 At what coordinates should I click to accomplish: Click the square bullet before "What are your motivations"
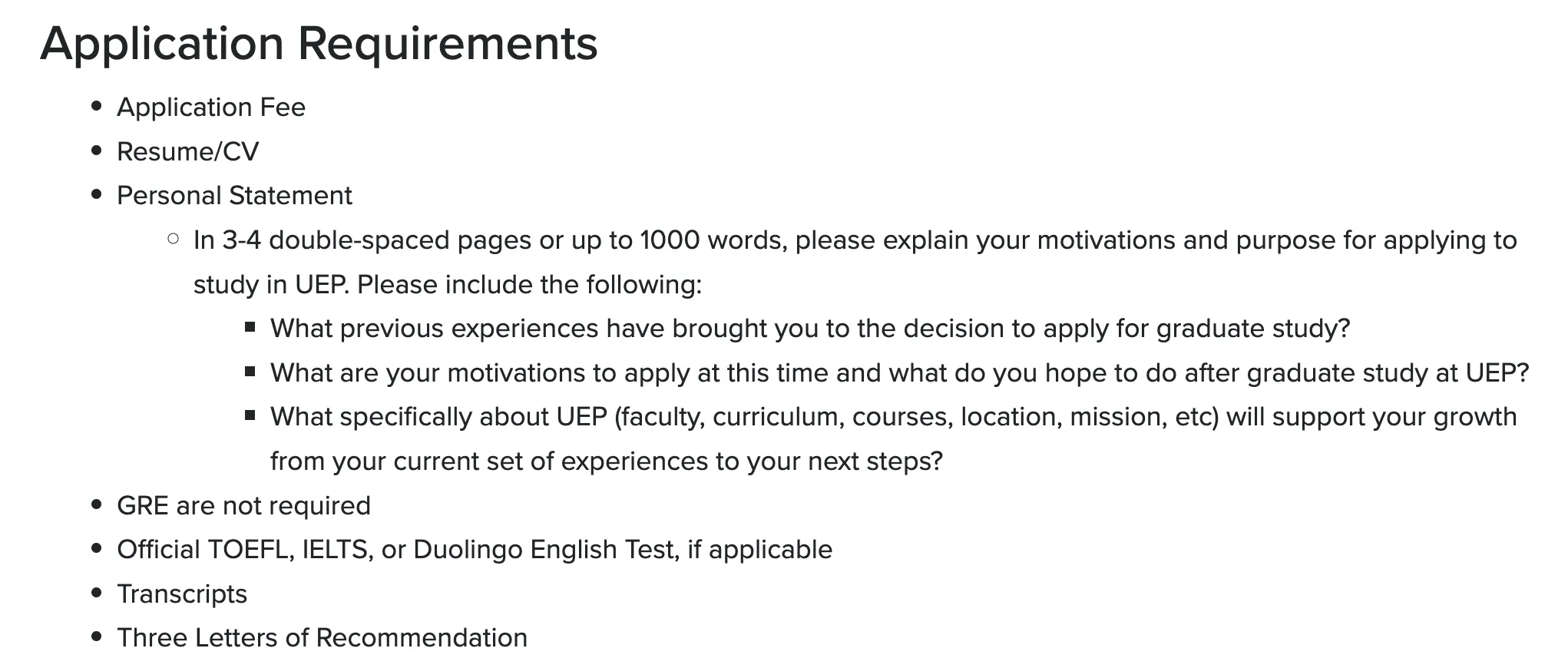250,372
